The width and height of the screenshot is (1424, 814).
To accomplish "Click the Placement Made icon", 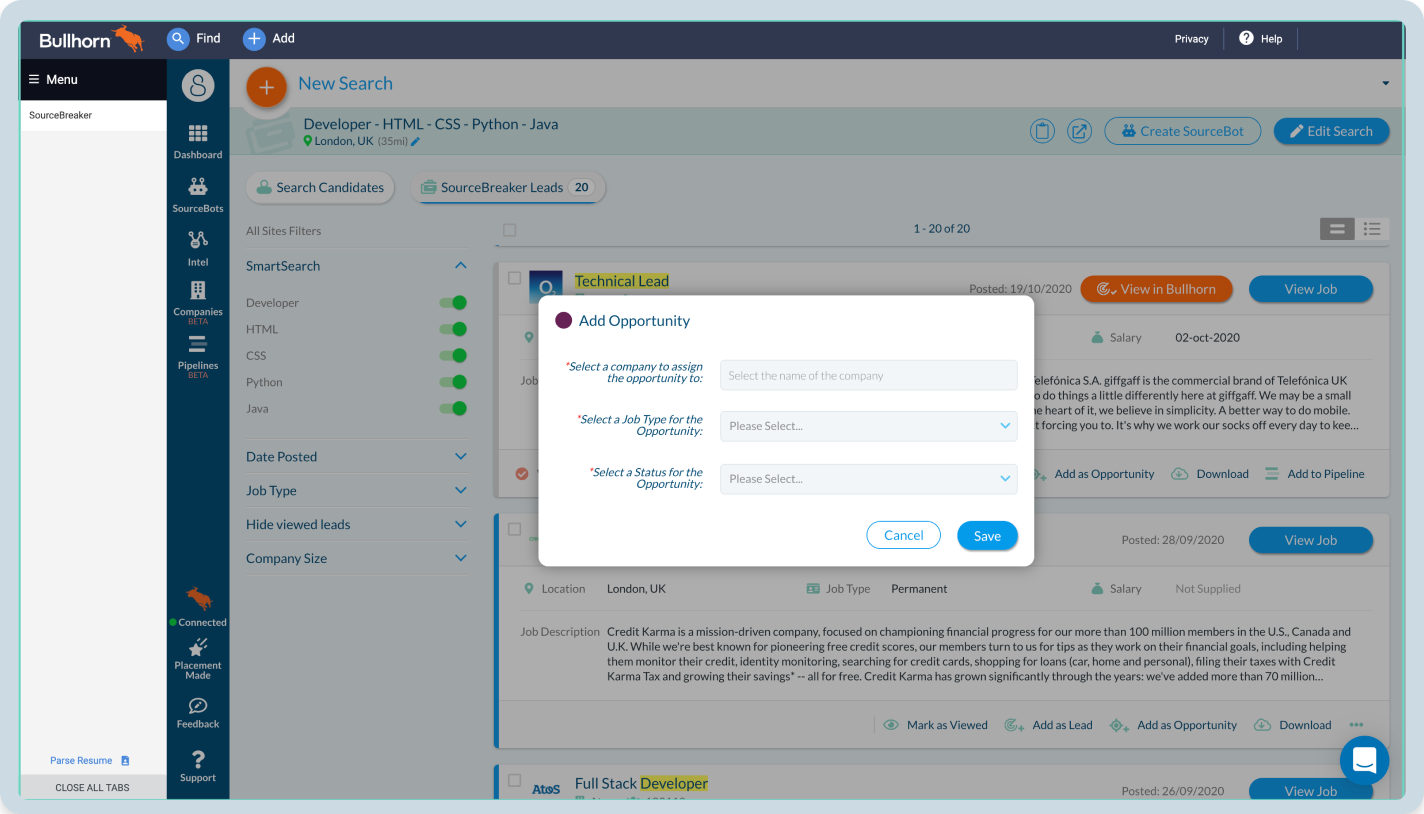I will [198, 647].
